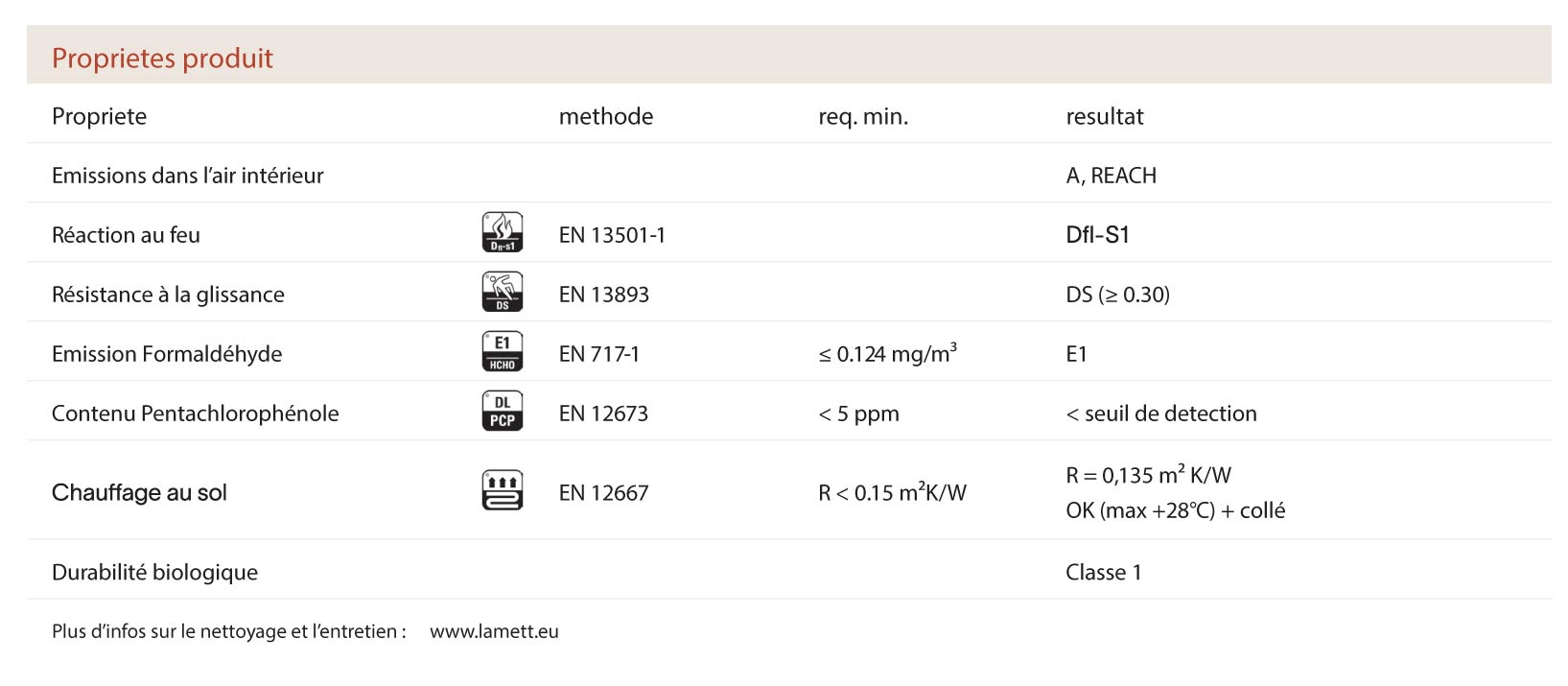
Task: Click the Propriete column header
Action: click(x=99, y=117)
